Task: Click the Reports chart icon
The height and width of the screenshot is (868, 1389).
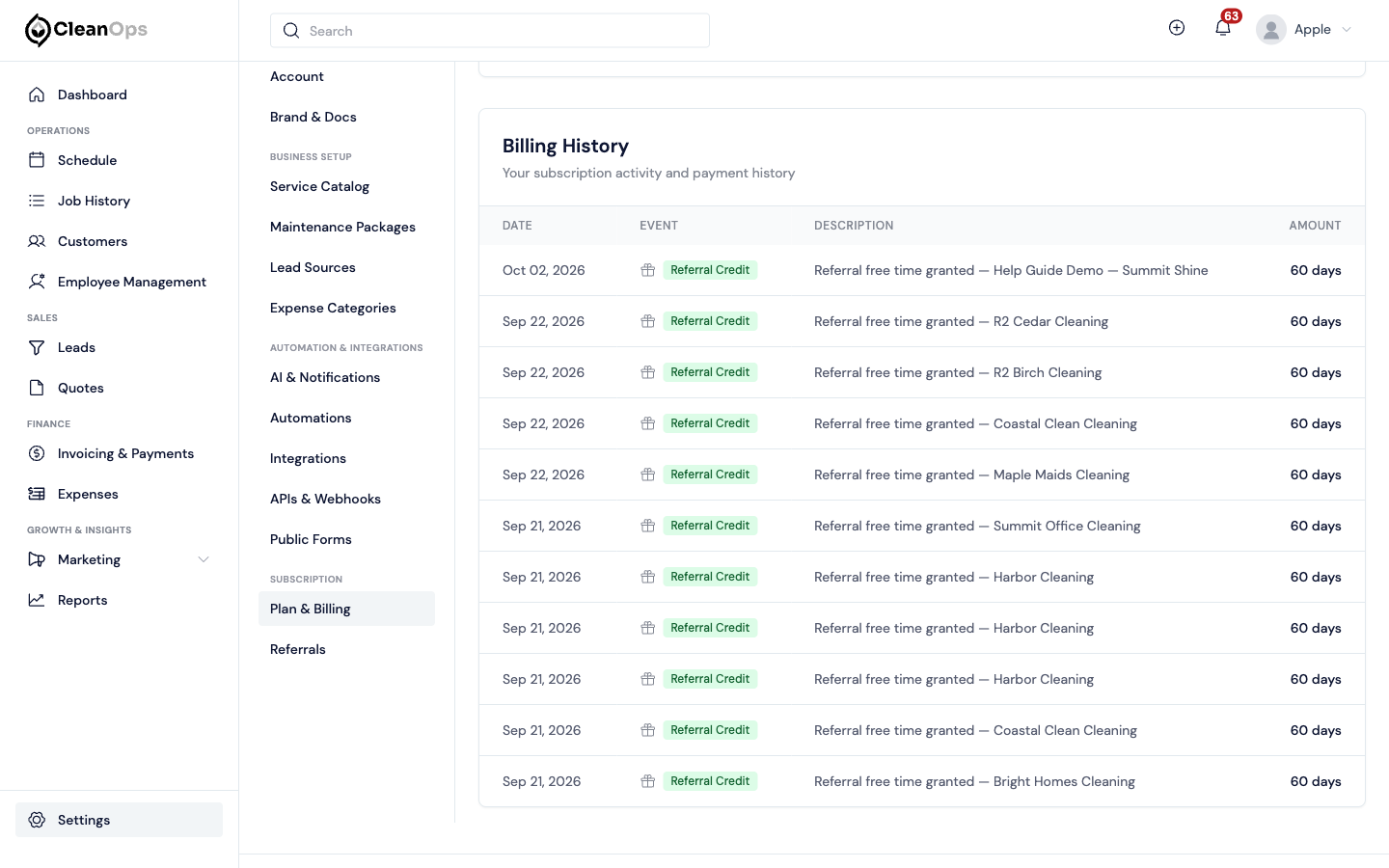Action: 37,600
